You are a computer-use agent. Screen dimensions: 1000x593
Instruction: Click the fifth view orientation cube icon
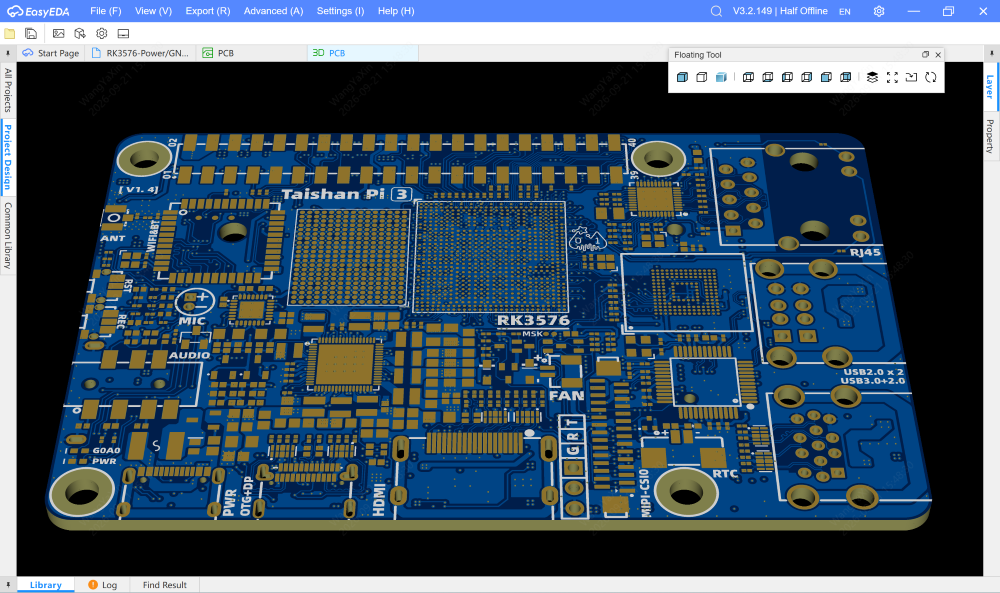tap(827, 77)
